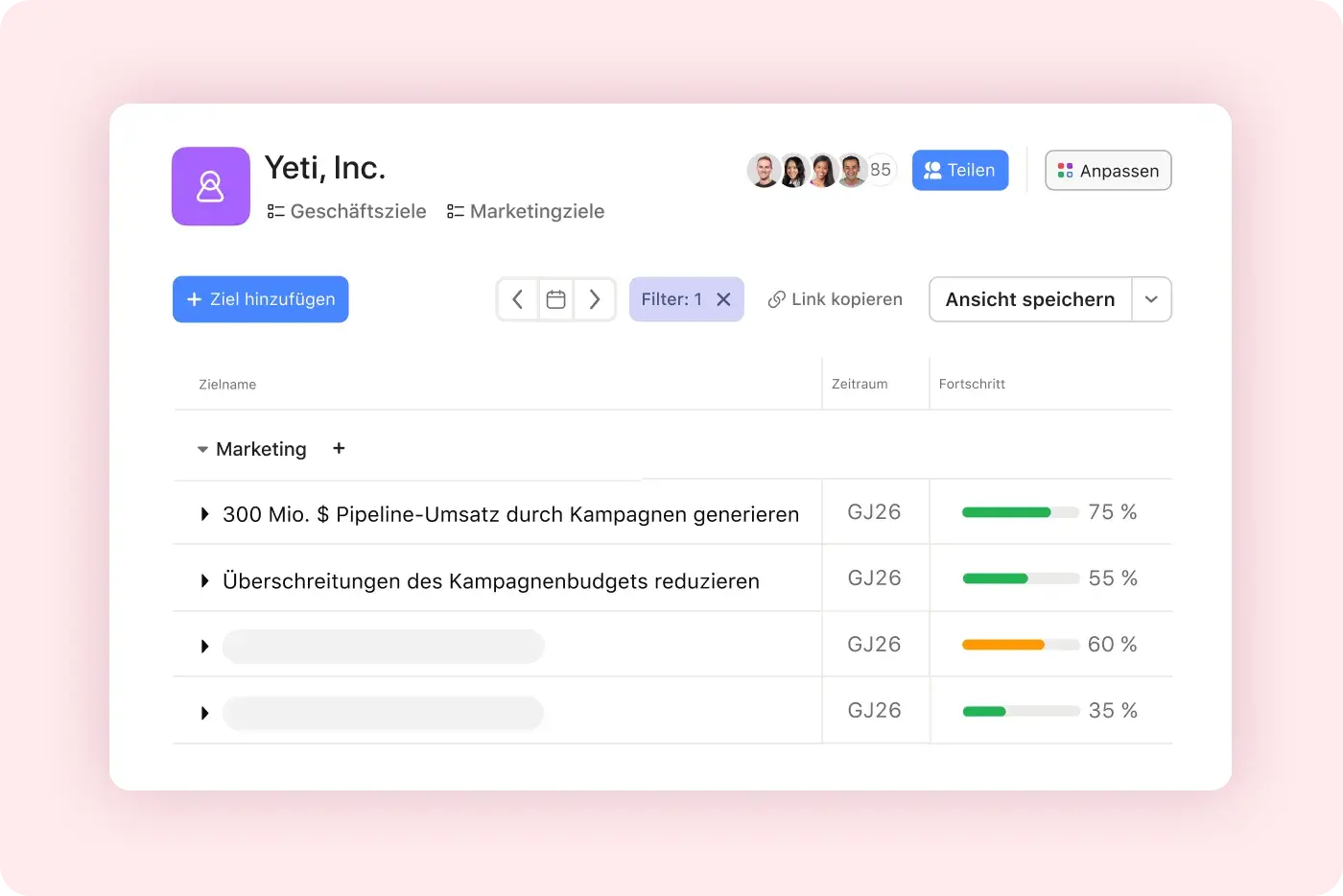
Task: Click the plus icon beside Marketing section
Action: [x=338, y=448]
